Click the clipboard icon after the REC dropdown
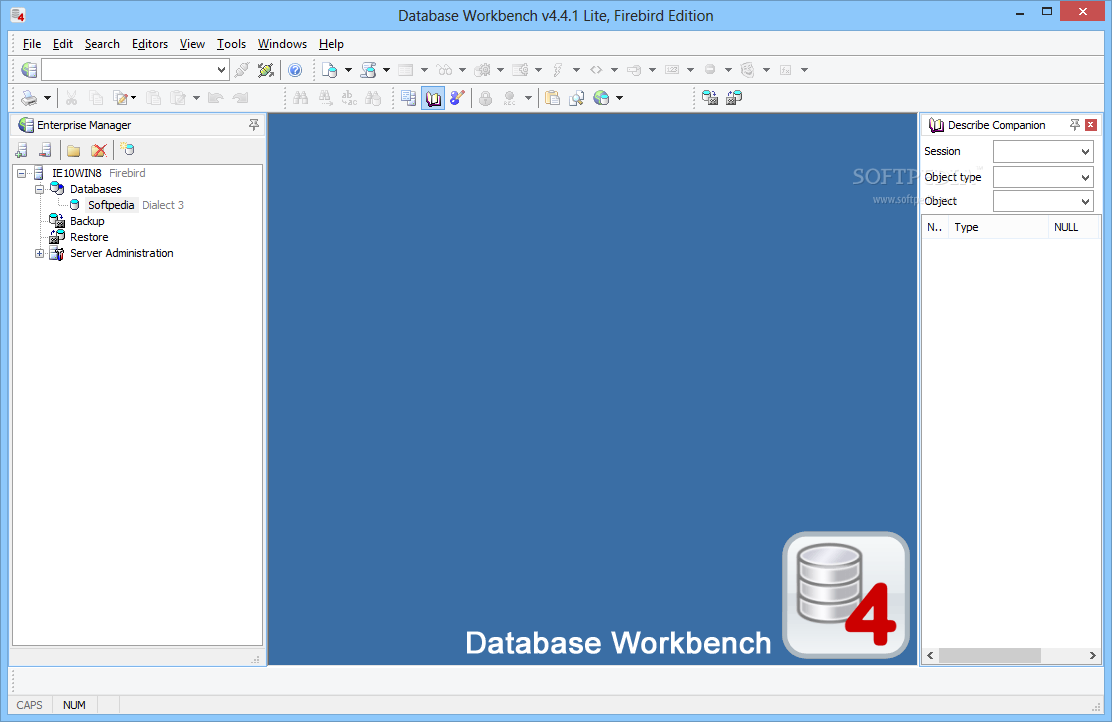The height and width of the screenshot is (722, 1112). [x=552, y=98]
